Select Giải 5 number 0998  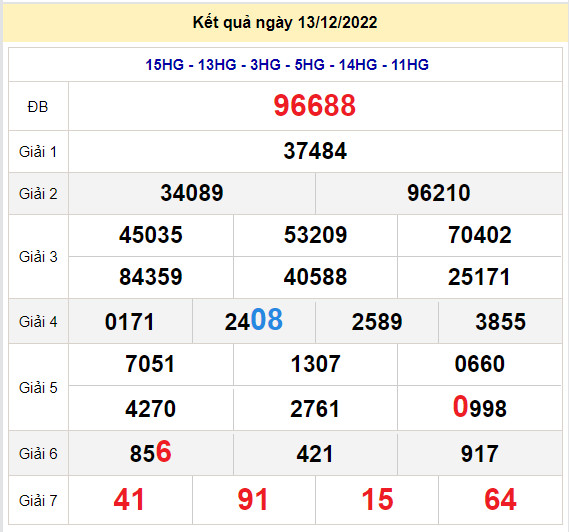479,407
